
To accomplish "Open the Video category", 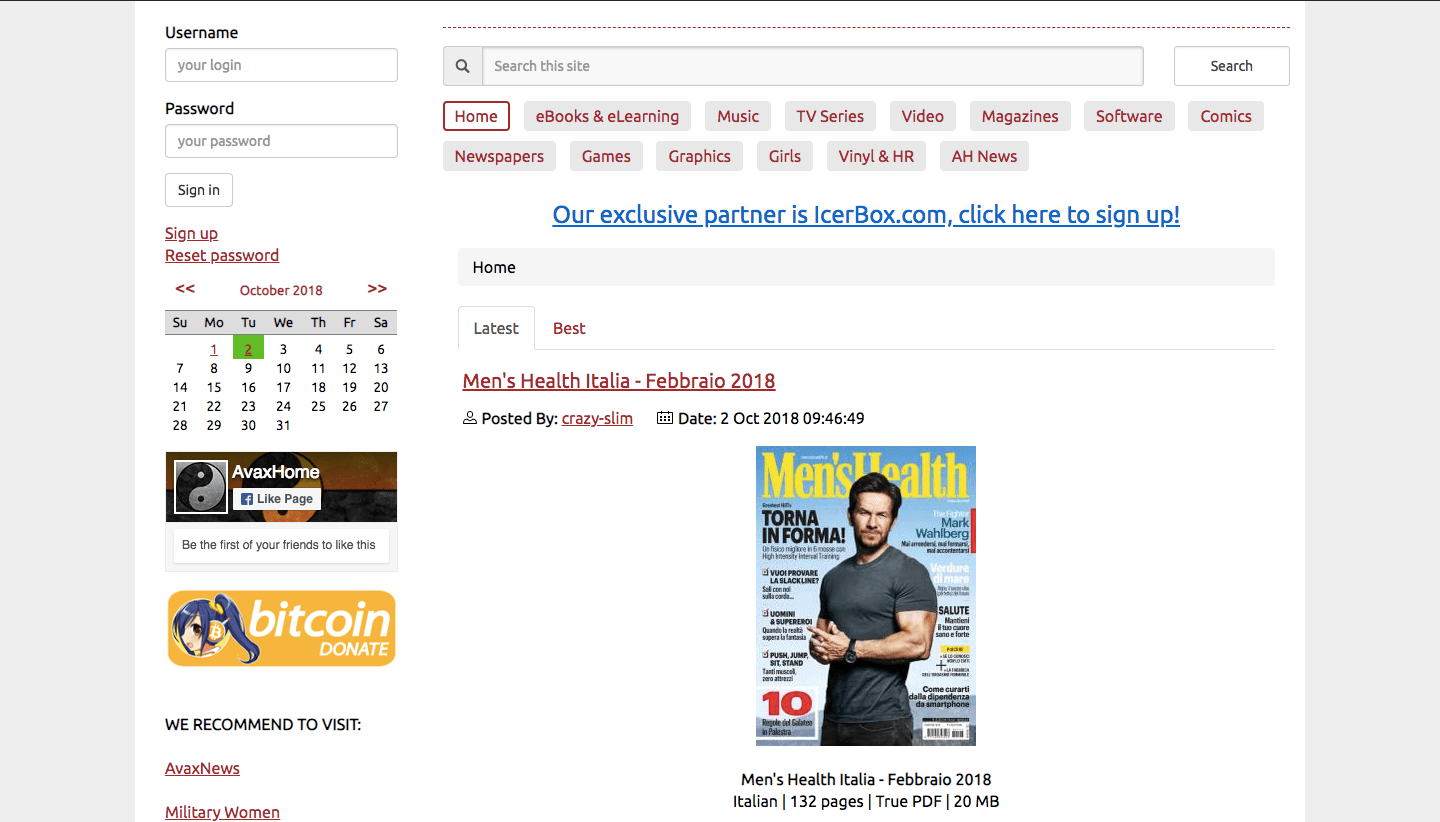I will pos(922,116).
